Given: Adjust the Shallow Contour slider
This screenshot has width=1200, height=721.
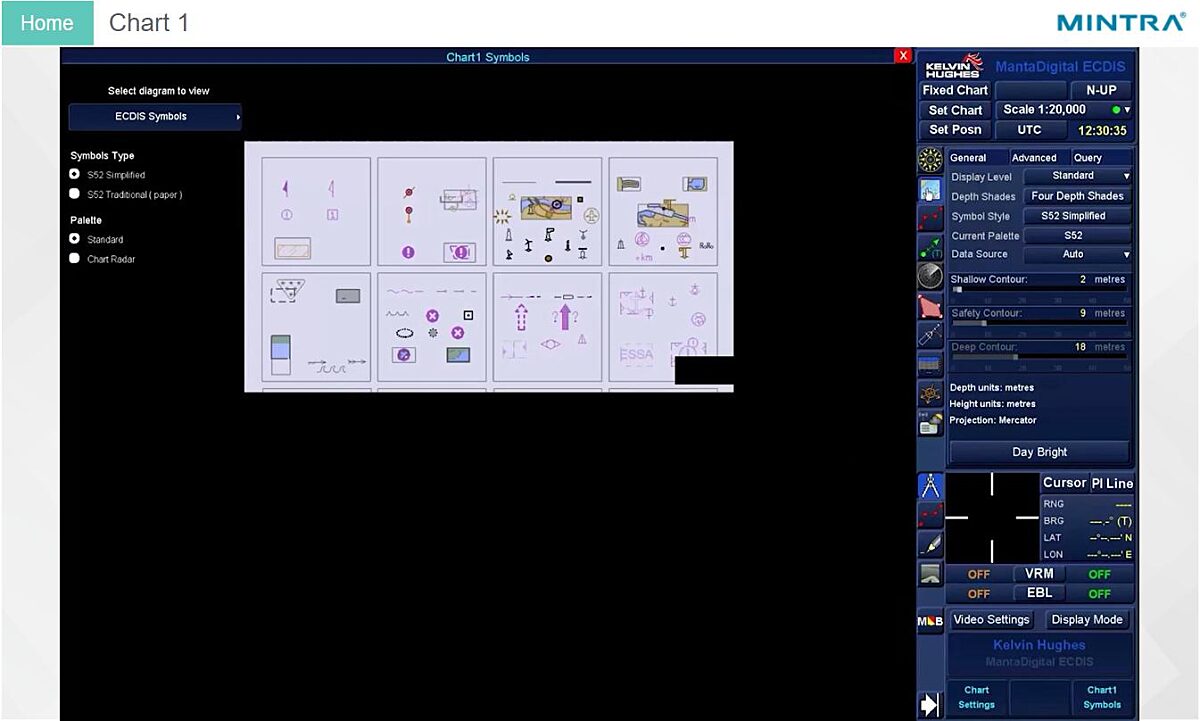Looking at the screenshot, I should tap(1039, 290).
